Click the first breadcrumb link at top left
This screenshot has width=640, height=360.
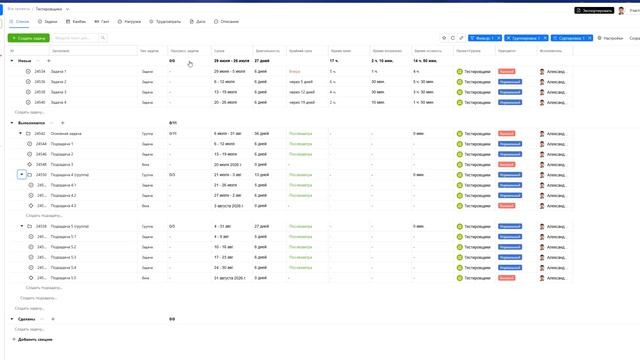tap(18, 9)
